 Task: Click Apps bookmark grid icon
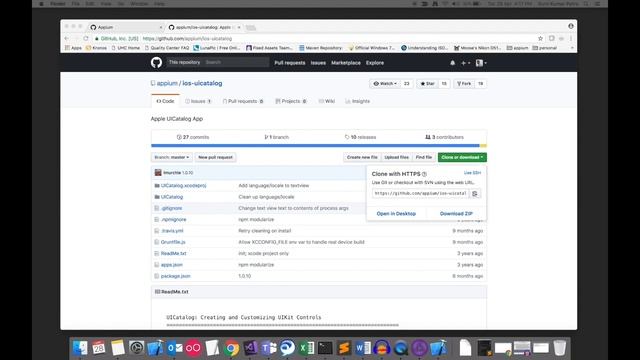click(73, 48)
